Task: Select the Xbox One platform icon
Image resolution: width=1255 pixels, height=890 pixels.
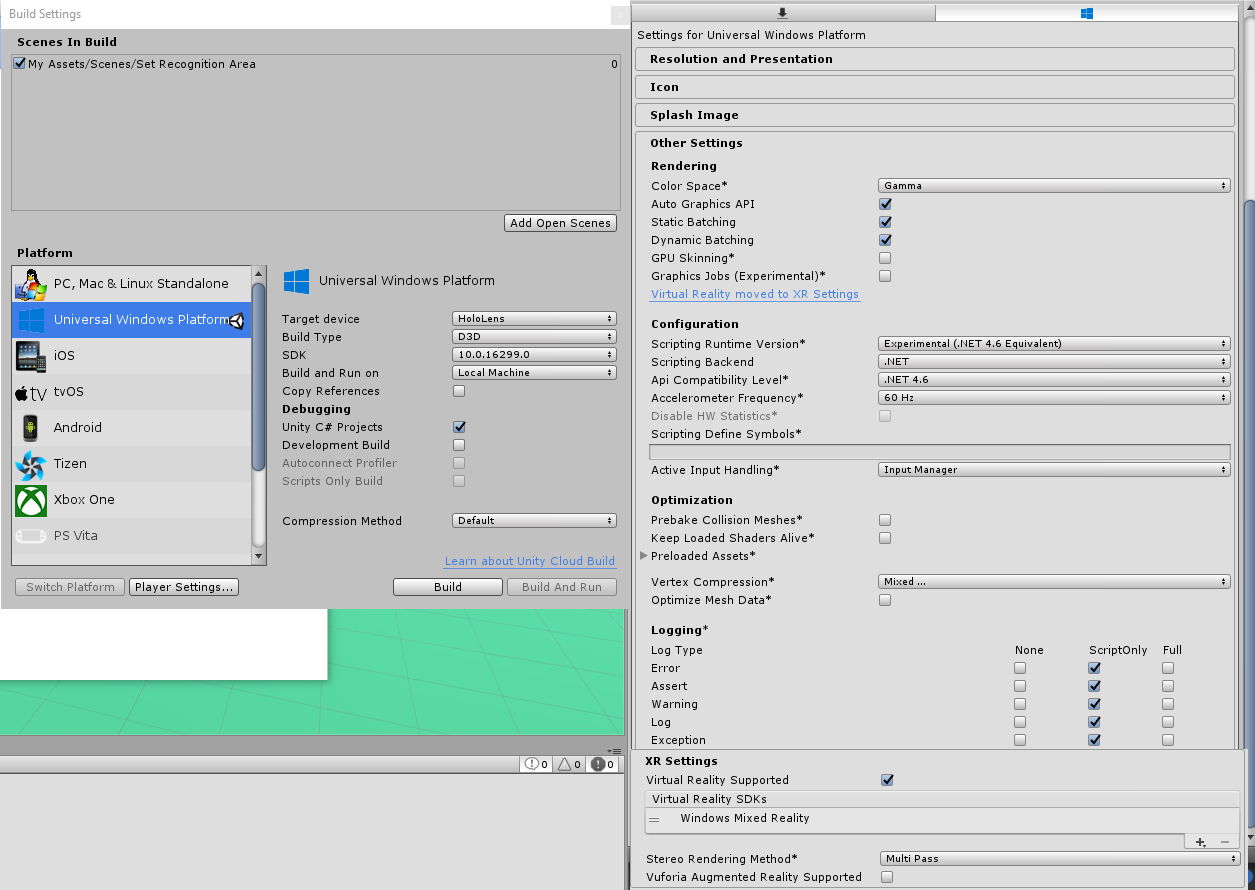Action: pyautogui.click(x=30, y=499)
